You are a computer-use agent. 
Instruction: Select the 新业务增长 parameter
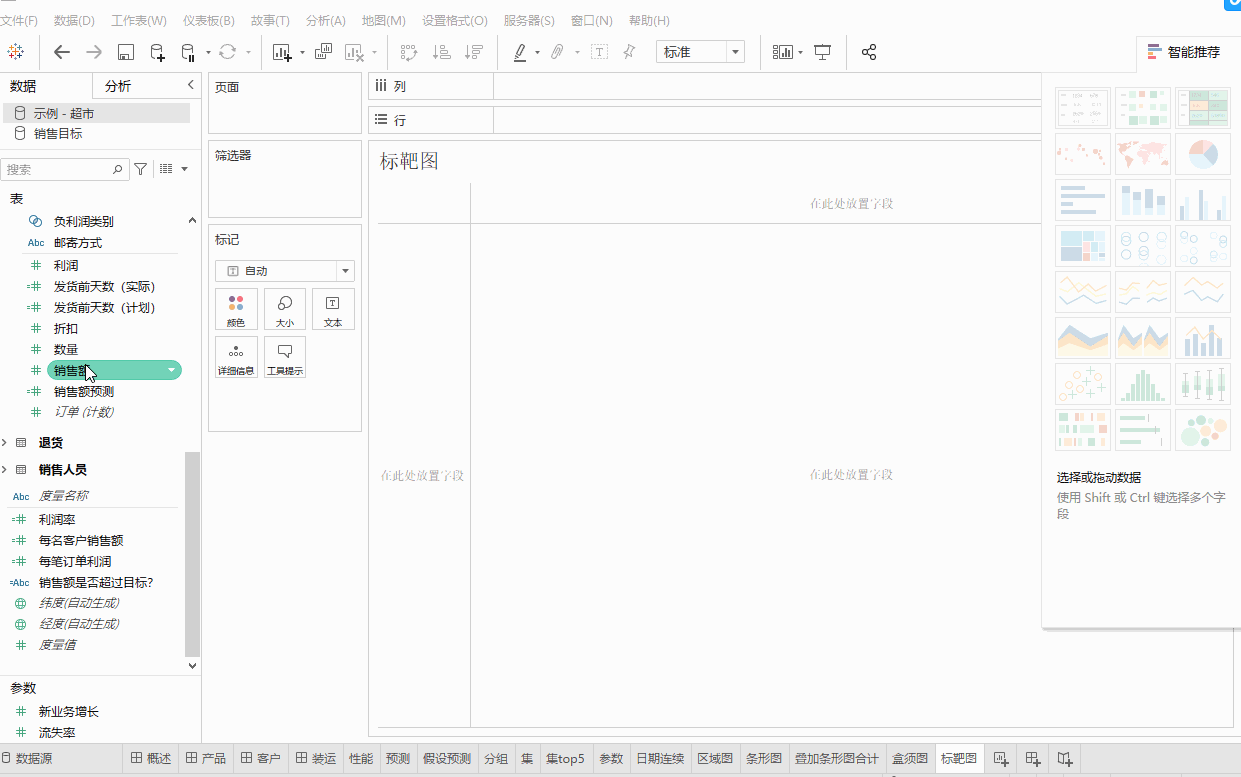(69, 712)
